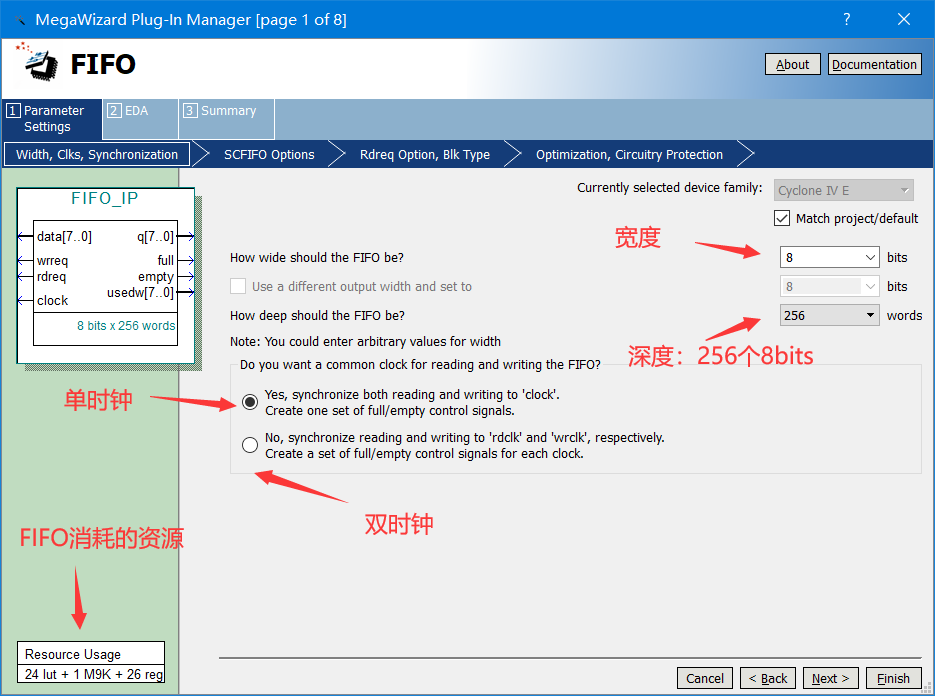Screen dimensions: 935x696
Task: Click 'How deep should the FIFO be?' label
Action: point(317,315)
